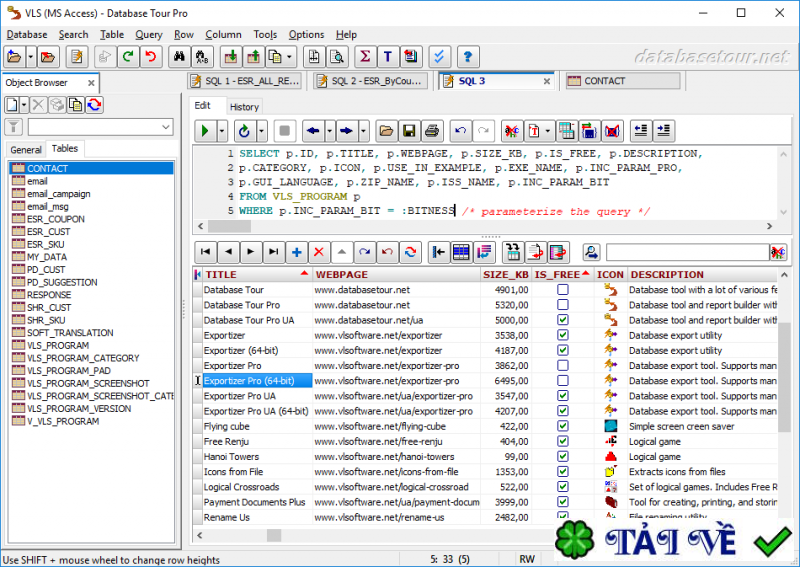Run the SQL query with the green play button
Viewport: 800px width, 567px height.
point(205,131)
